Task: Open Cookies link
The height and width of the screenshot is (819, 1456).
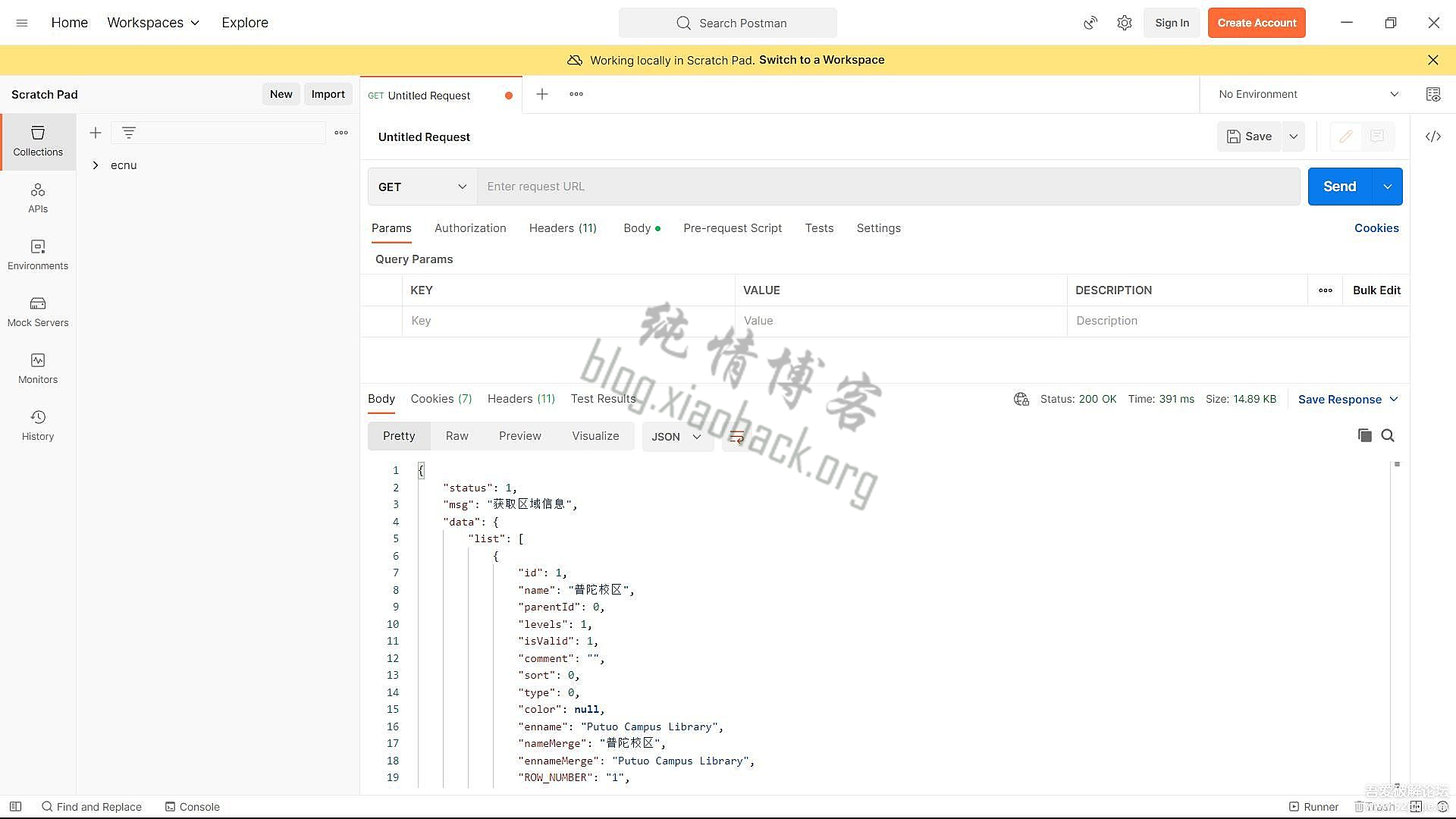Action: [x=1376, y=228]
